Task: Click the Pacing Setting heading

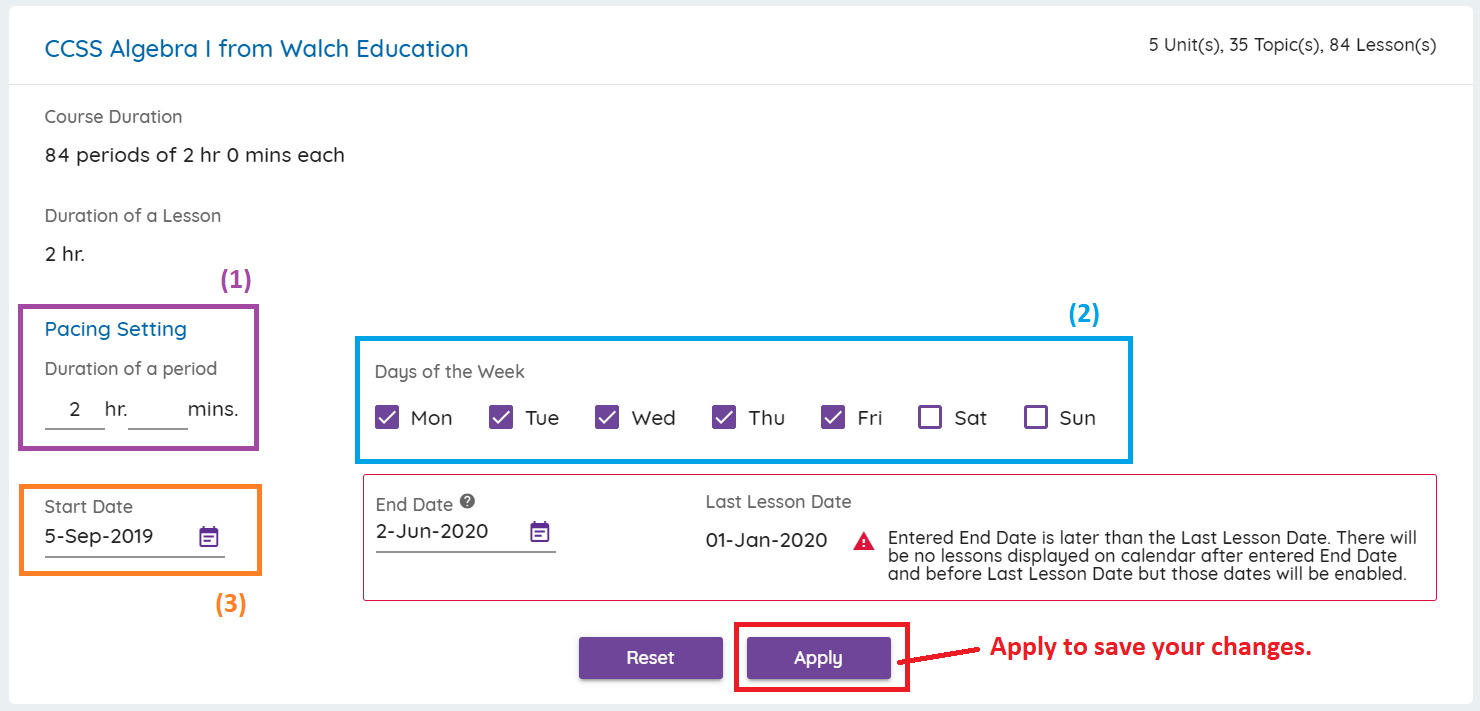Action: pos(116,329)
